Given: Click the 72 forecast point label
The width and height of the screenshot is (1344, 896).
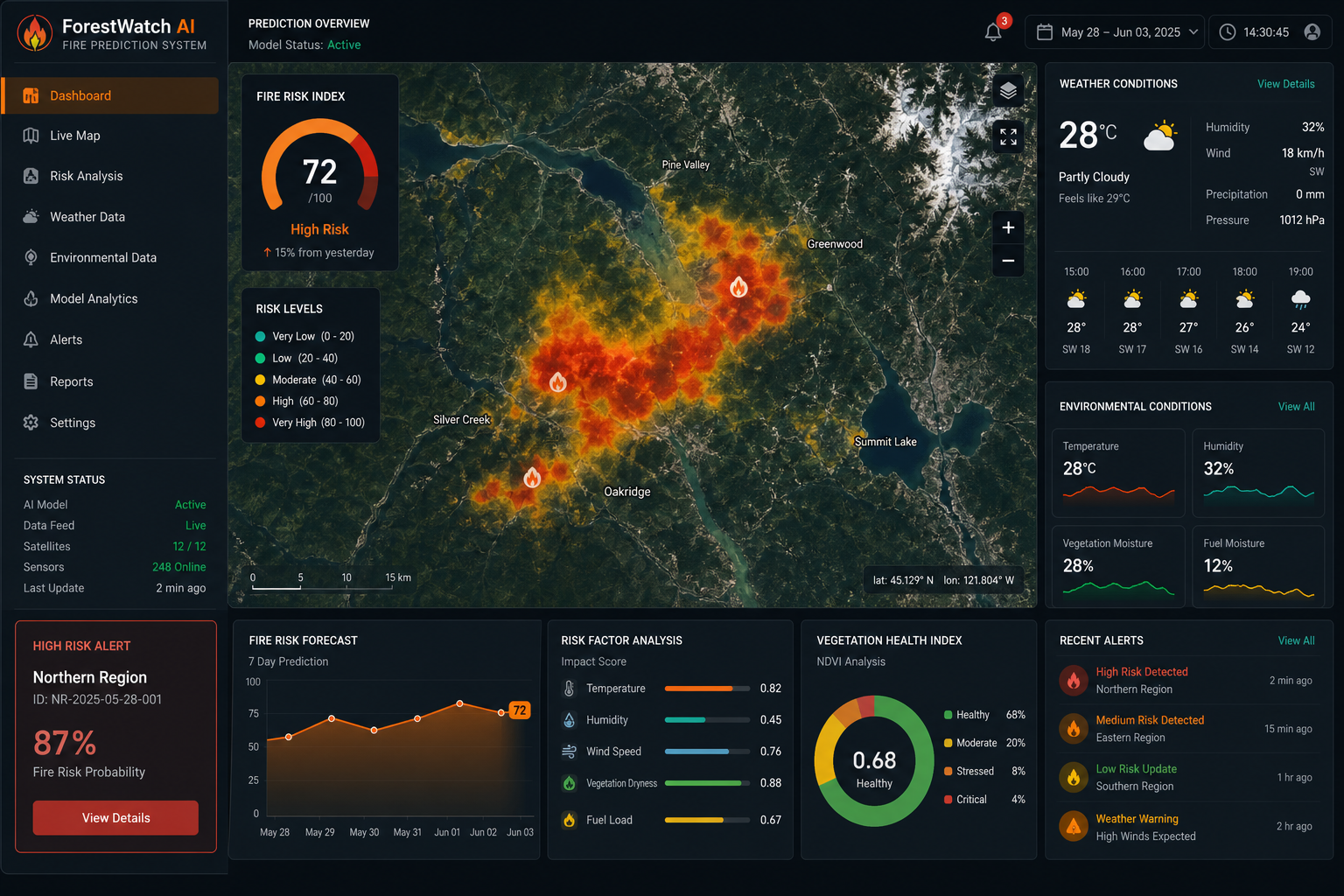Looking at the screenshot, I should pos(520,710).
